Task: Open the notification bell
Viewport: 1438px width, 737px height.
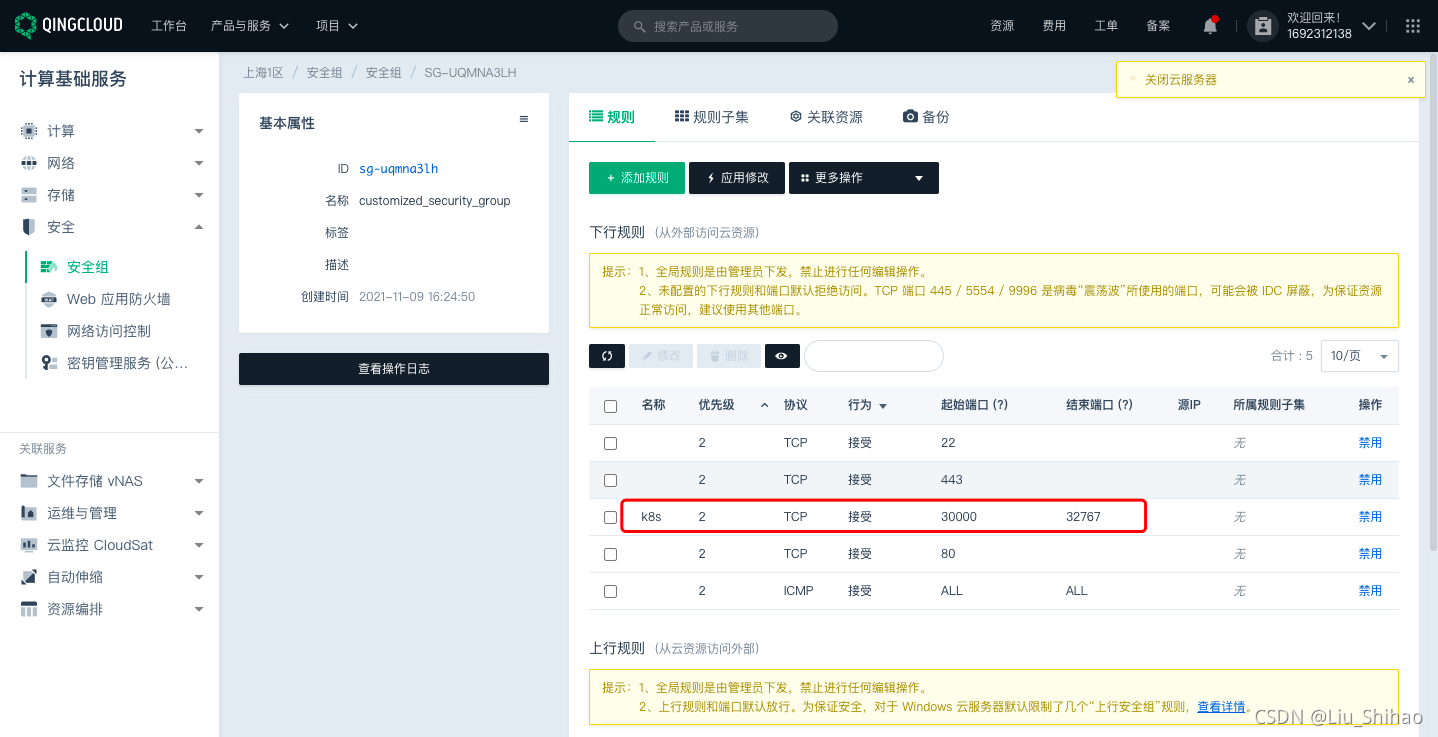Action: click(1210, 26)
